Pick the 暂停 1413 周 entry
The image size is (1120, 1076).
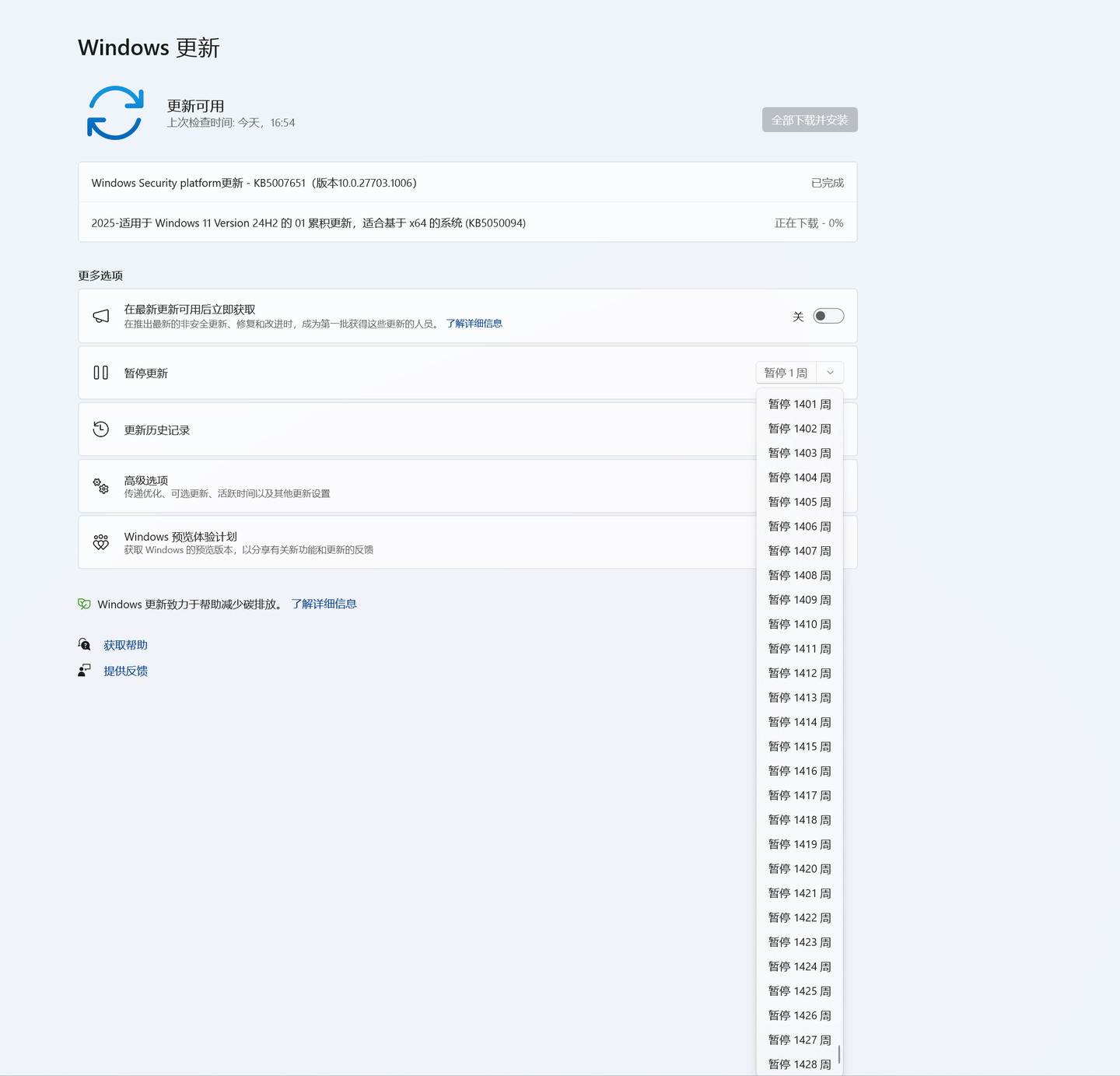pos(800,698)
